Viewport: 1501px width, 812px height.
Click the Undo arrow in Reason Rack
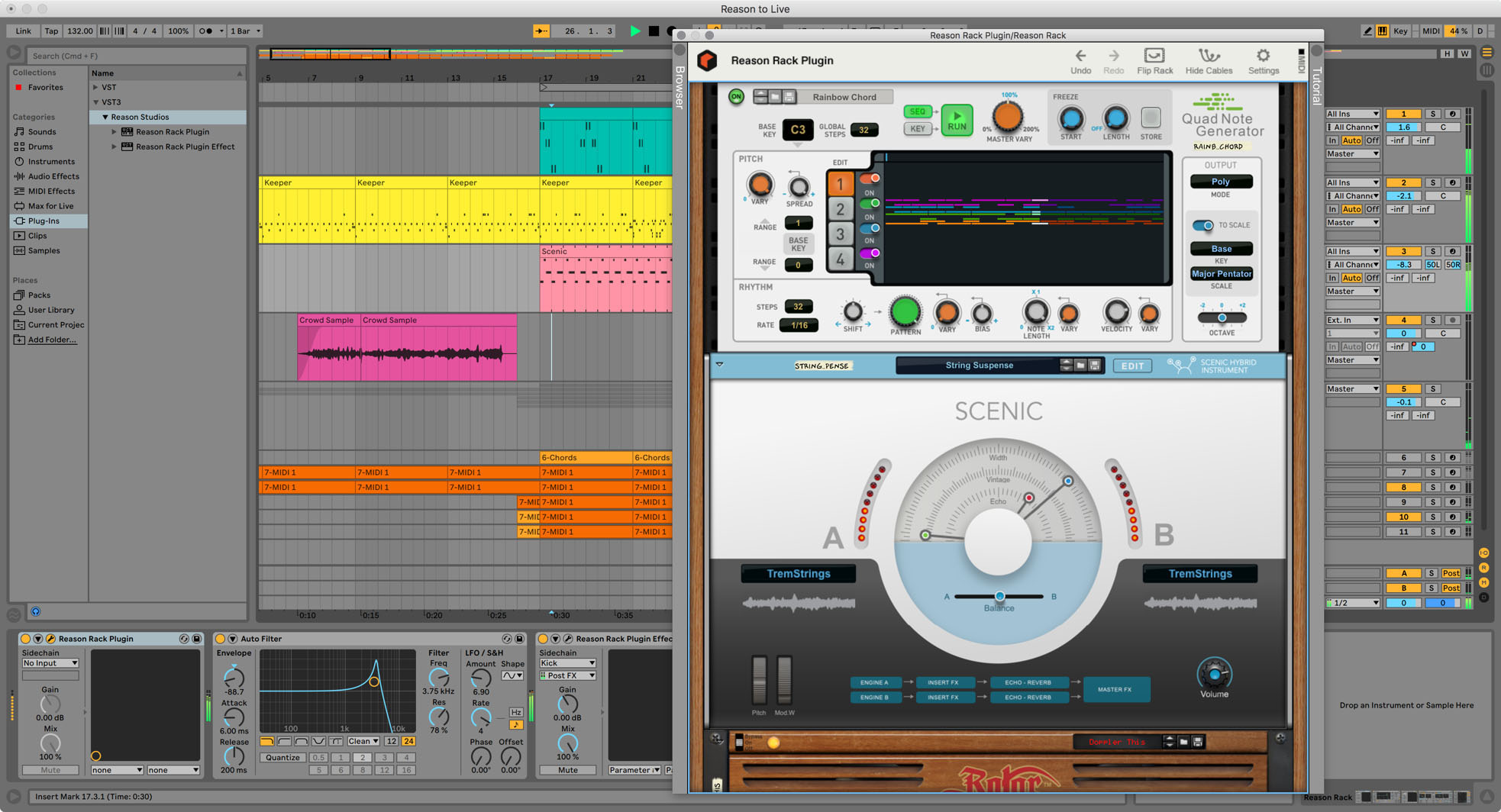(1080, 56)
